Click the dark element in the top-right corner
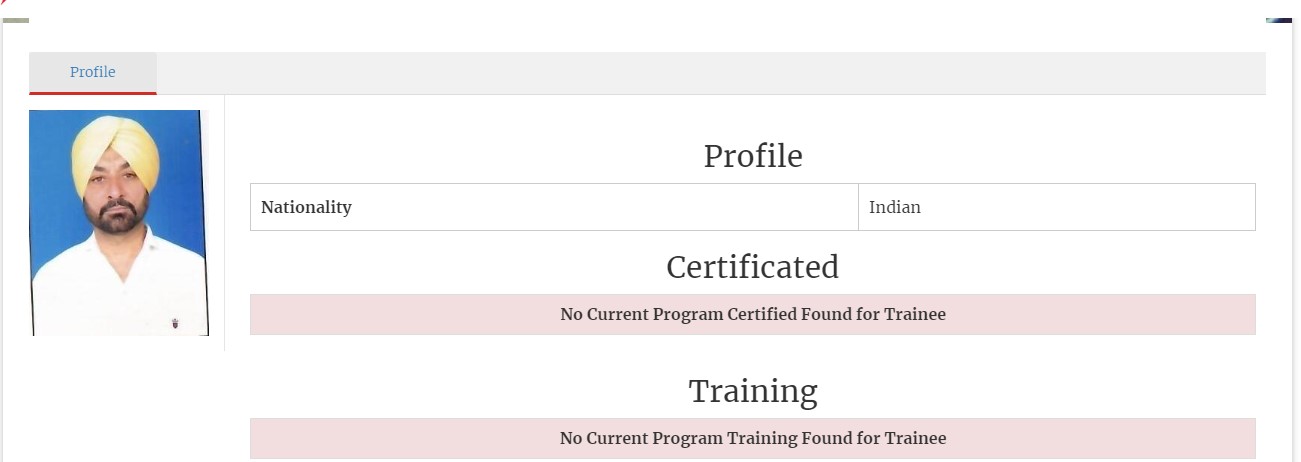The height and width of the screenshot is (462, 1301). (1278, 20)
